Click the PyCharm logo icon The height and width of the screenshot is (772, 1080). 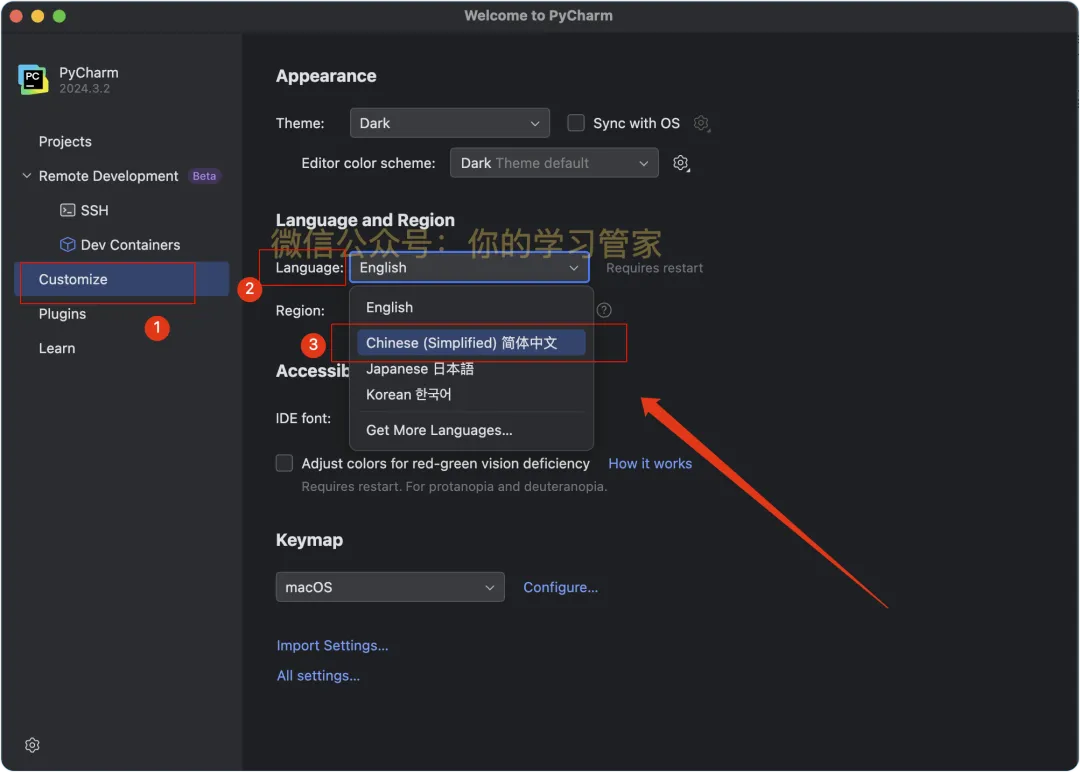33,79
